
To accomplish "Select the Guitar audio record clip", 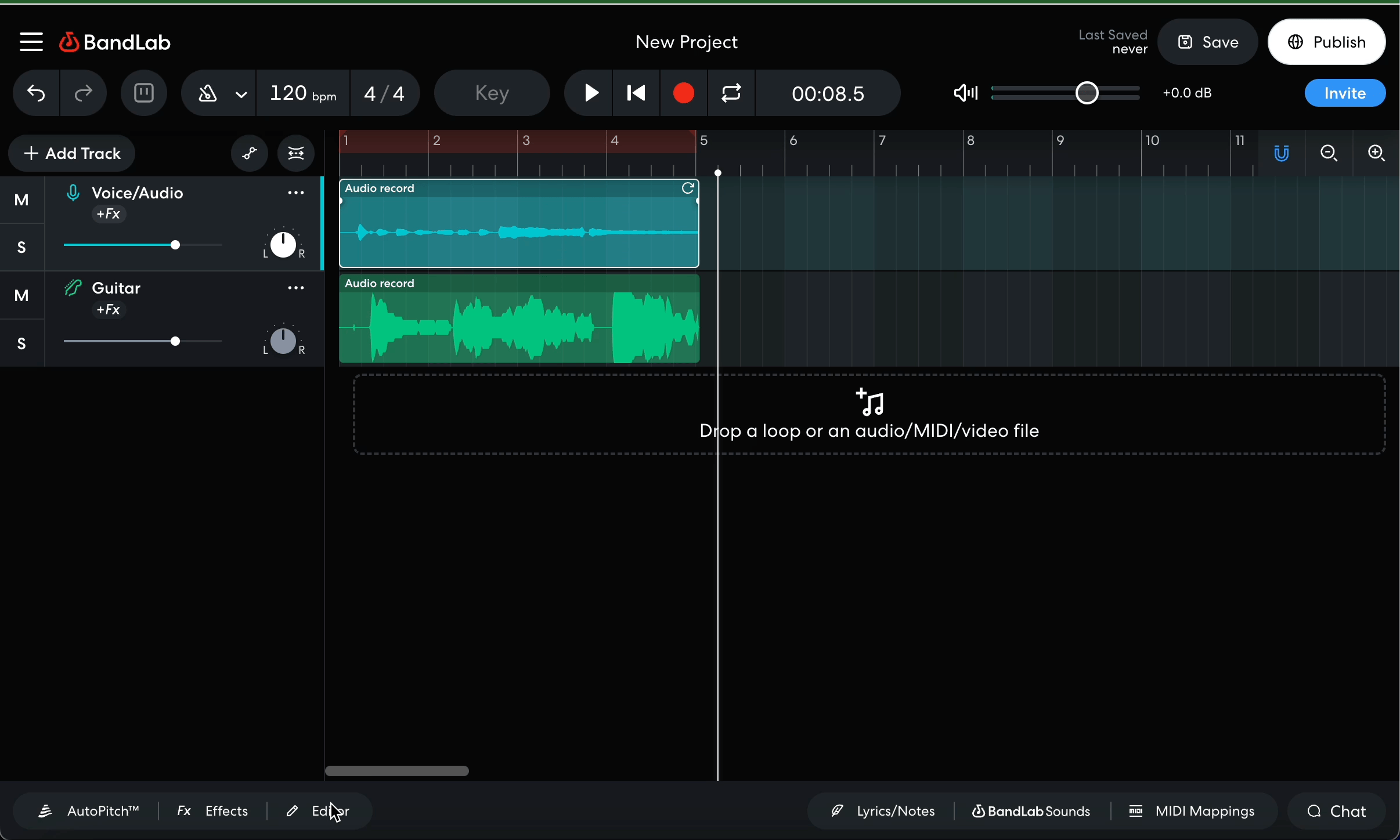I will point(519,319).
